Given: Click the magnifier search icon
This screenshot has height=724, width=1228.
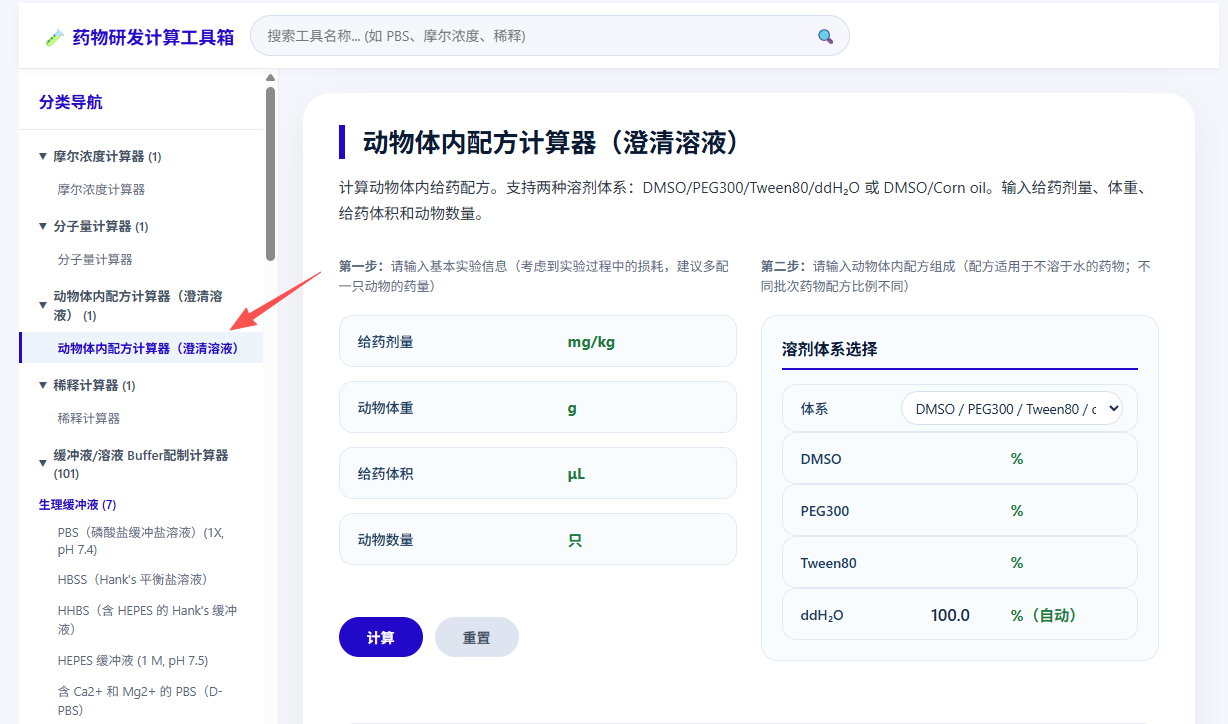Looking at the screenshot, I should (825, 36).
